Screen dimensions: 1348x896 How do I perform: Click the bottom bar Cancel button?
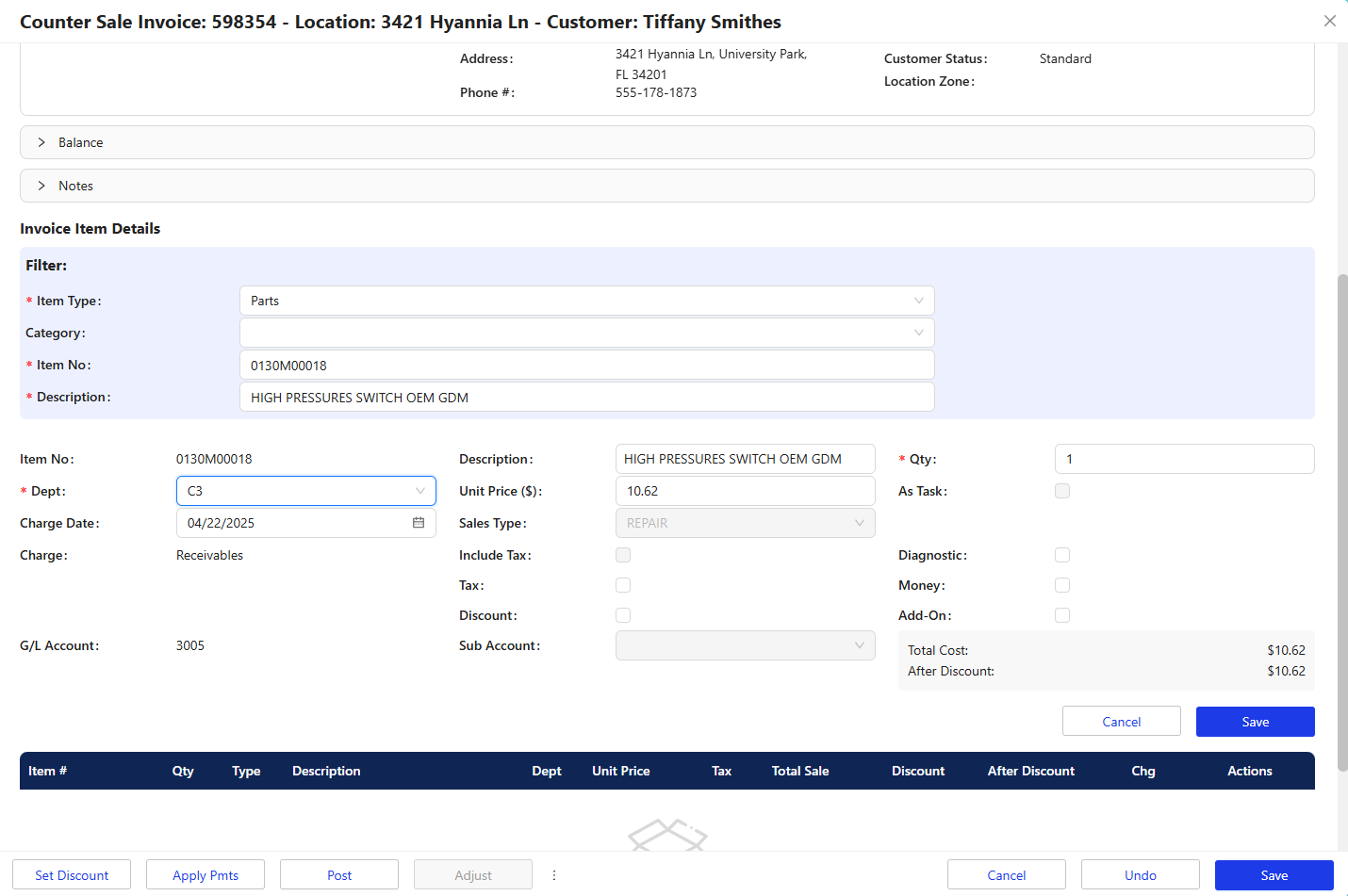coord(1007,875)
